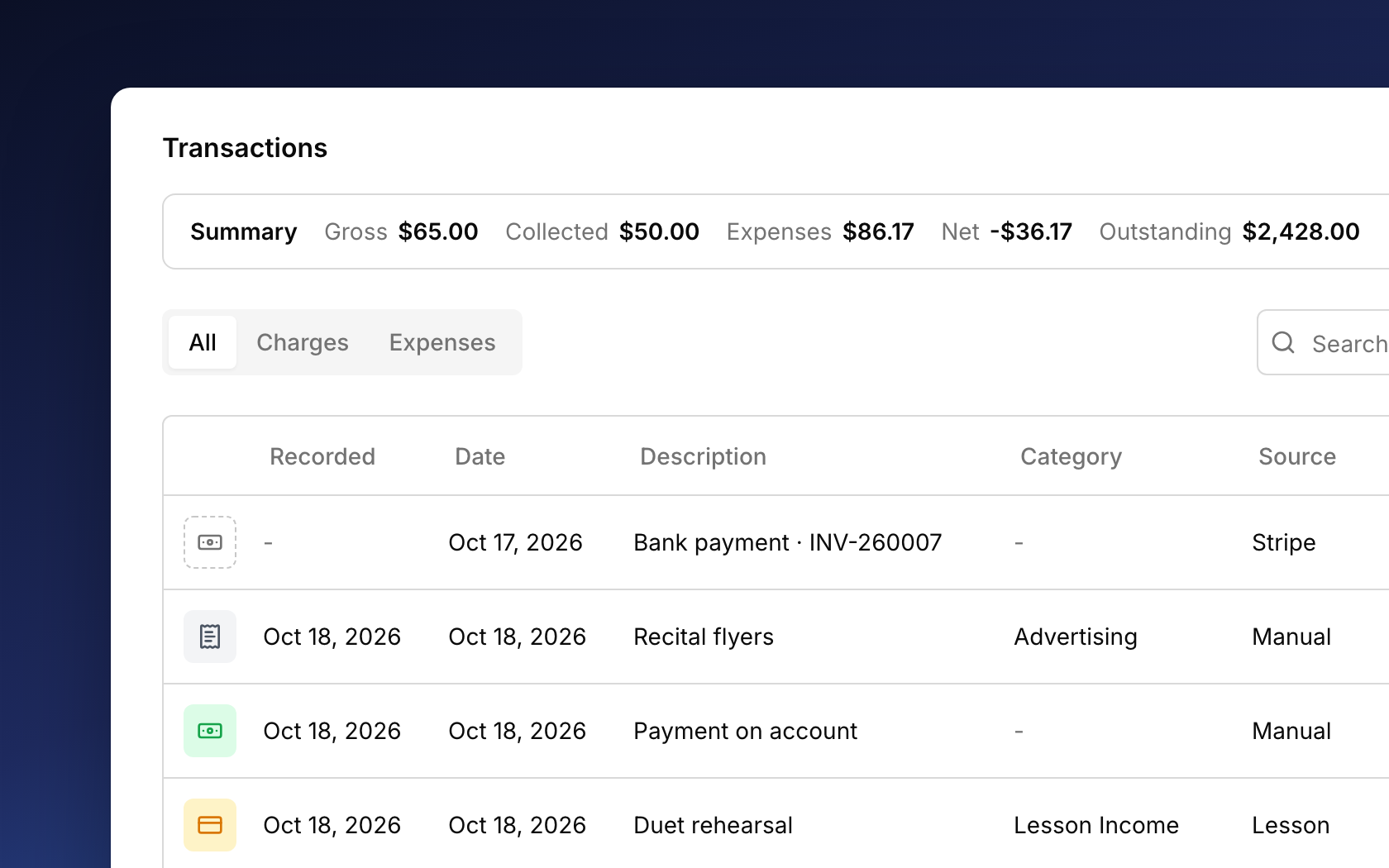Click the Gross $65.00 summary value
Viewport: 1389px width, 868px height.
[401, 231]
